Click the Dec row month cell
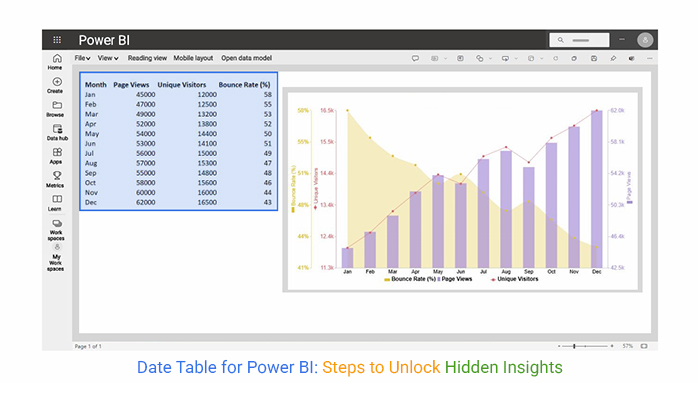 click(x=91, y=202)
